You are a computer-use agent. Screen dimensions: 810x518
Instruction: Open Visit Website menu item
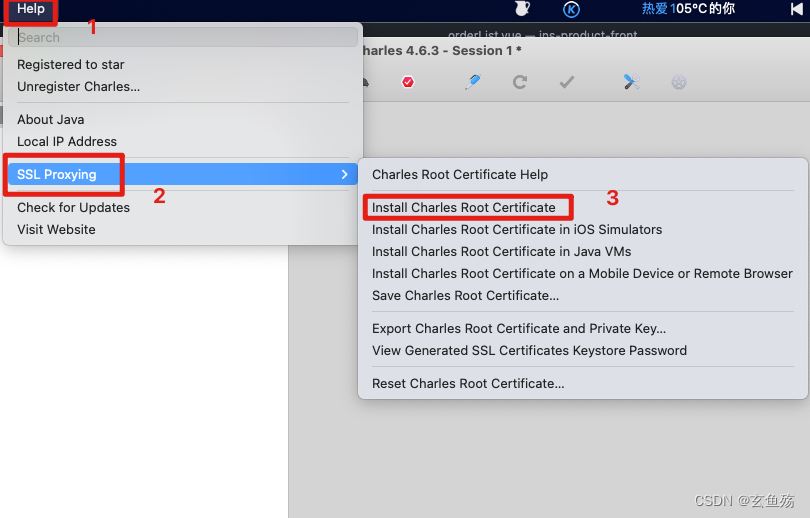tap(56, 229)
